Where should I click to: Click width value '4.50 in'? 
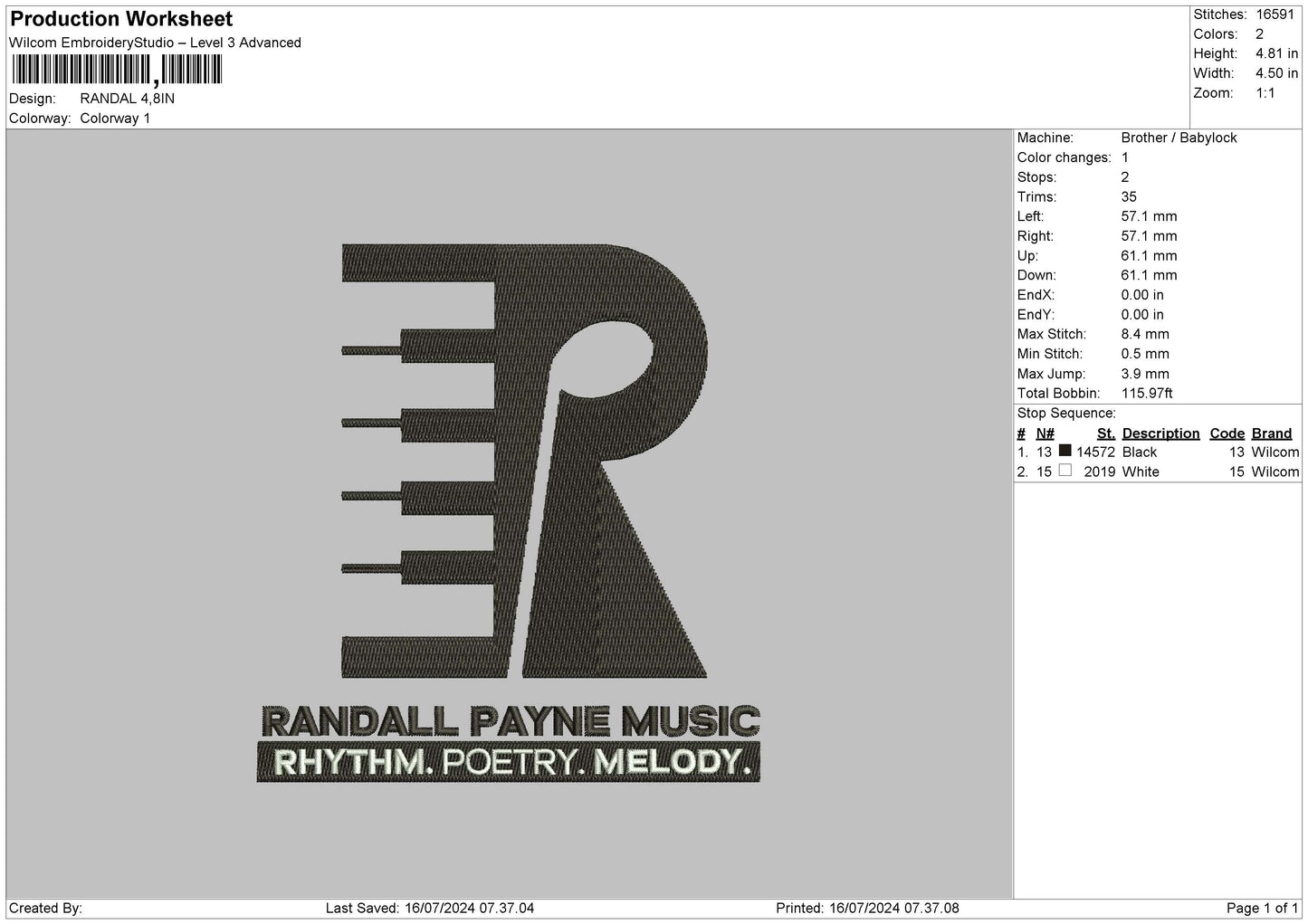click(1277, 73)
